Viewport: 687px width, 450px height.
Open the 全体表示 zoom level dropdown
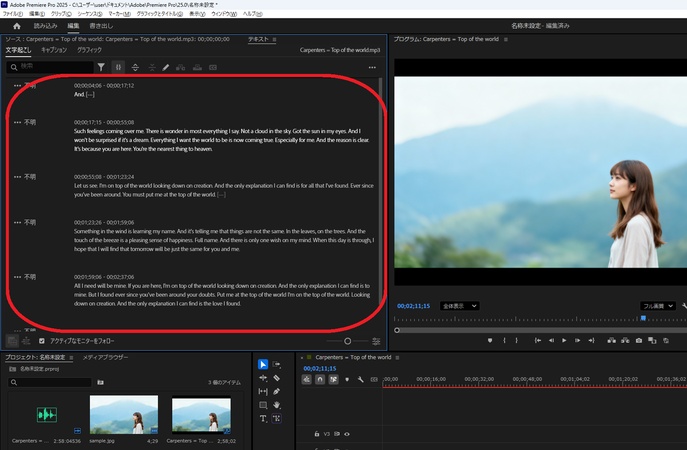click(x=460, y=306)
